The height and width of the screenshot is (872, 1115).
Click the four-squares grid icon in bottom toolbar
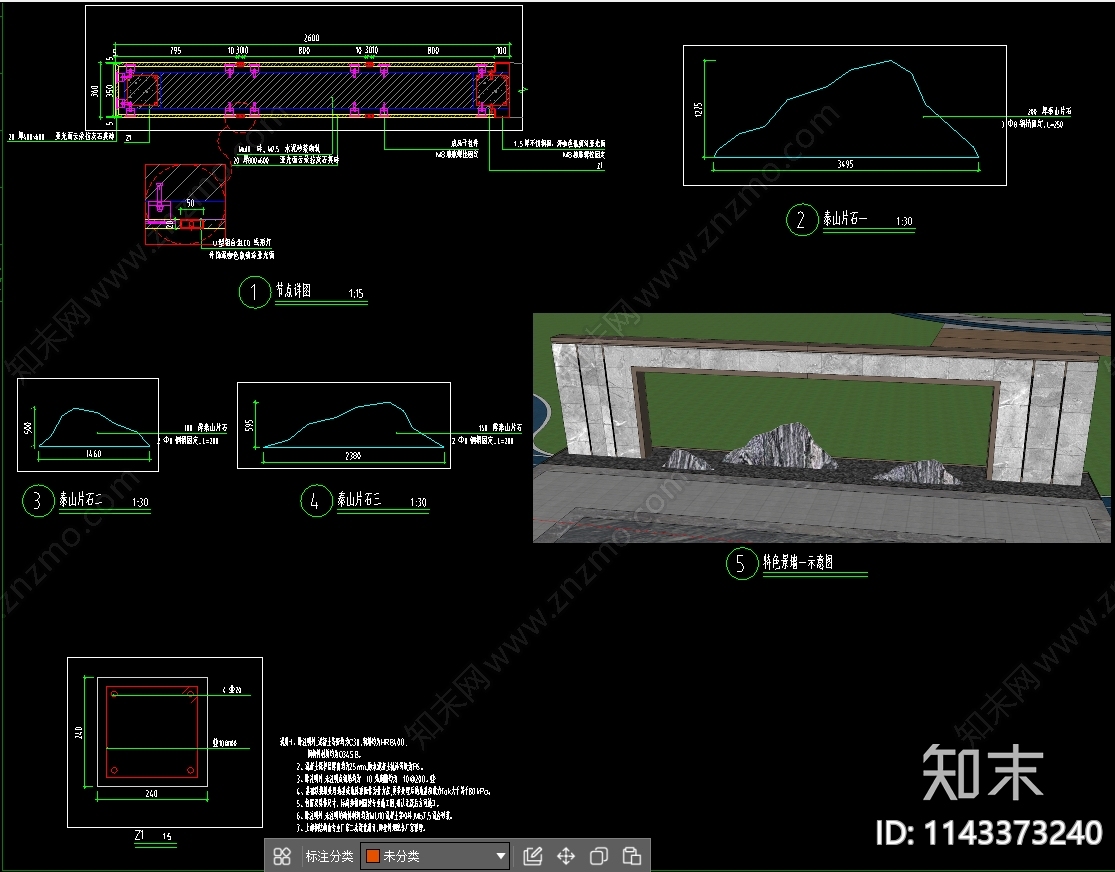(x=282, y=856)
